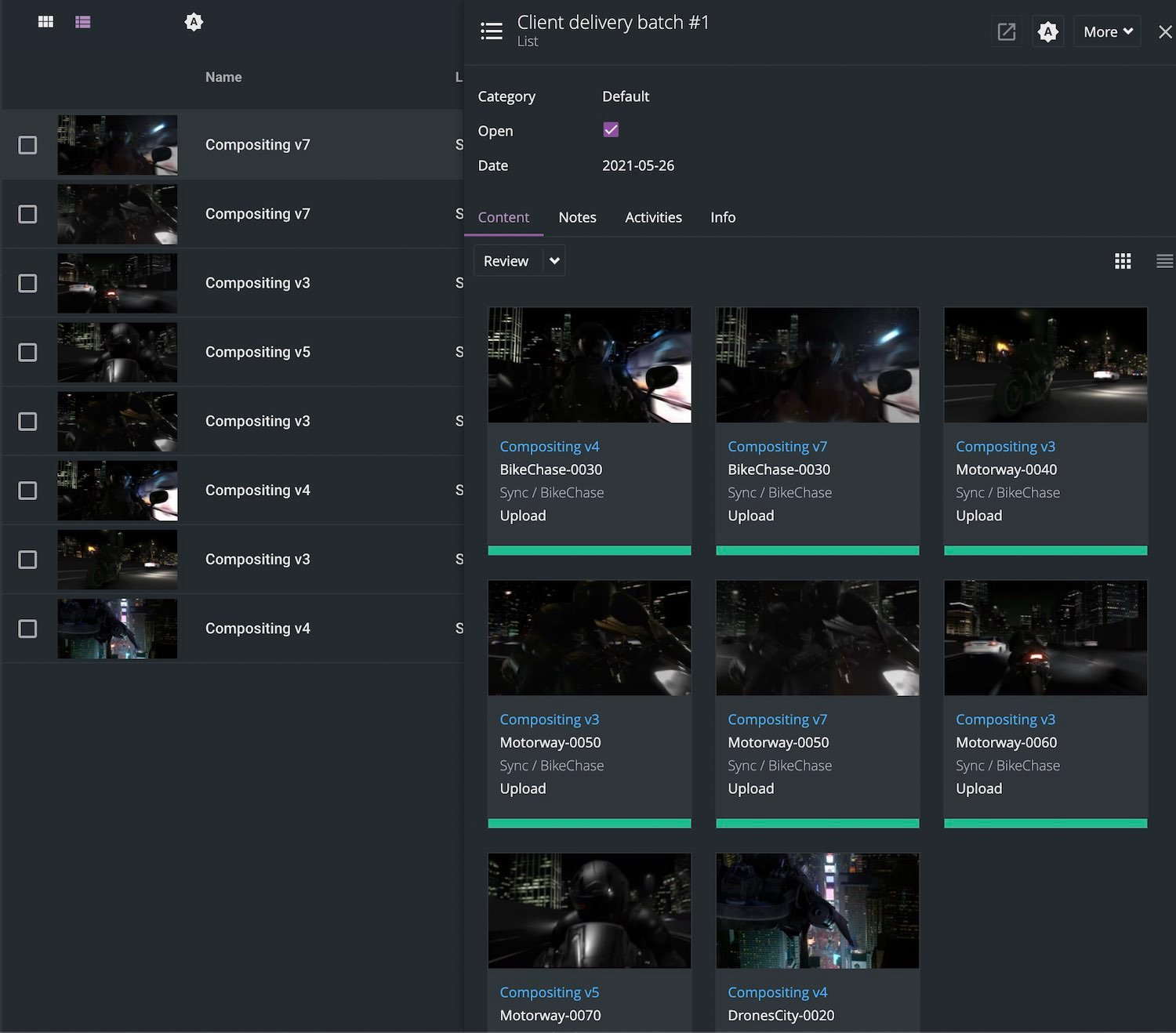This screenshot has height=1033, width=1176.
Task: Click thumbnail of DronesCity-0020 card
Action: [x=818, y=910]
